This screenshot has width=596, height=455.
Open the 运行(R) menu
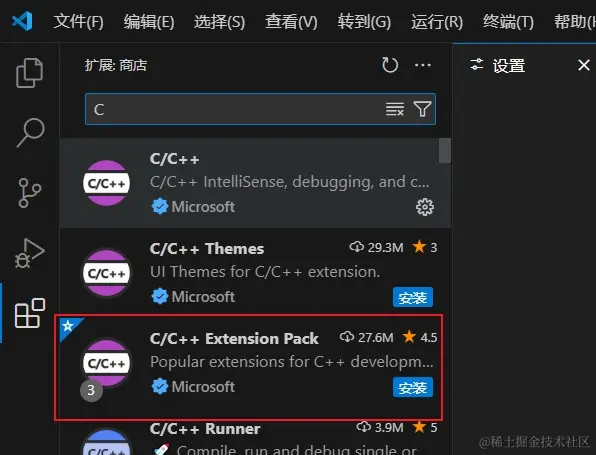pos(437,21)
